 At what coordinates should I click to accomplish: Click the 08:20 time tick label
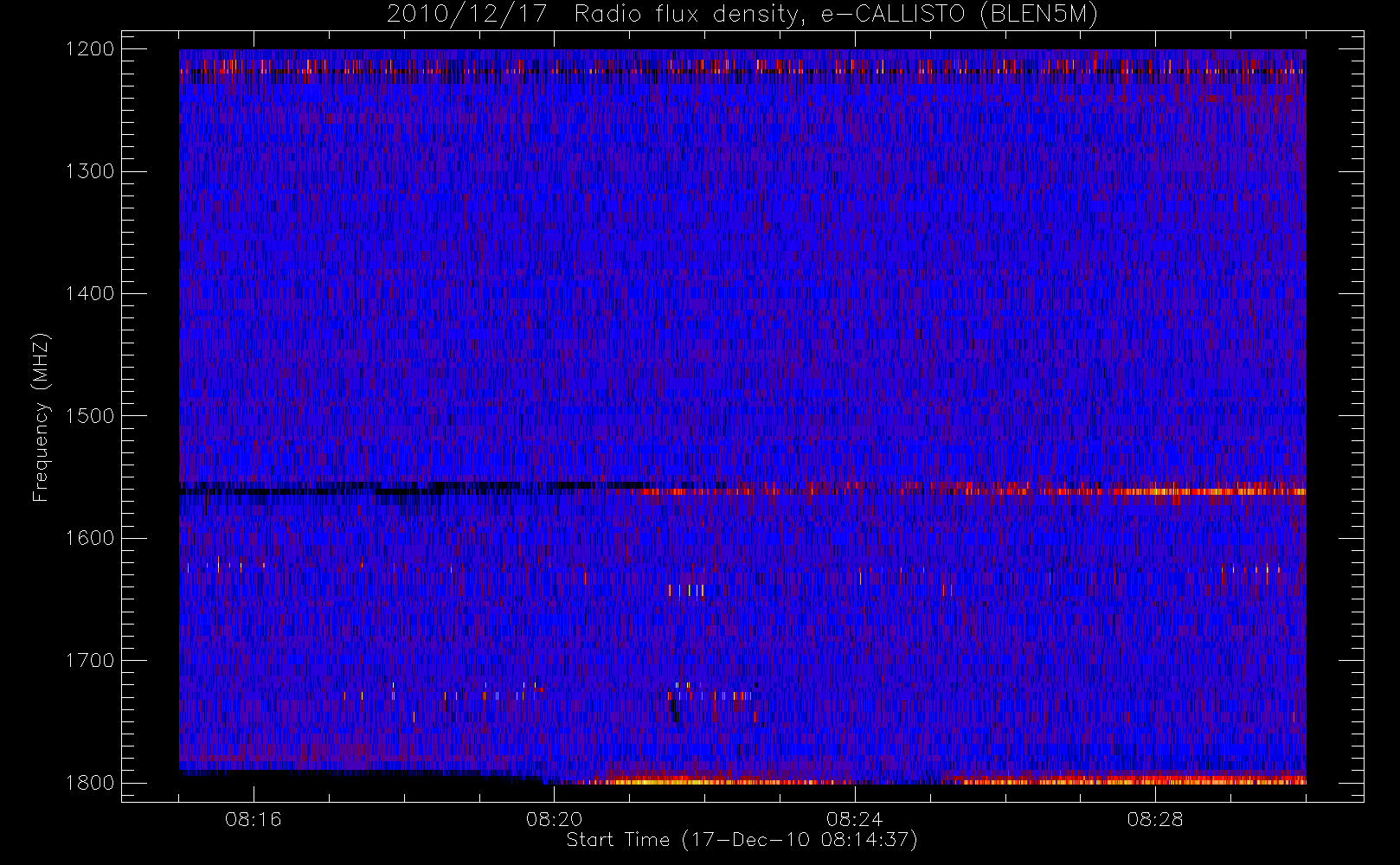[x=554, y=819]
